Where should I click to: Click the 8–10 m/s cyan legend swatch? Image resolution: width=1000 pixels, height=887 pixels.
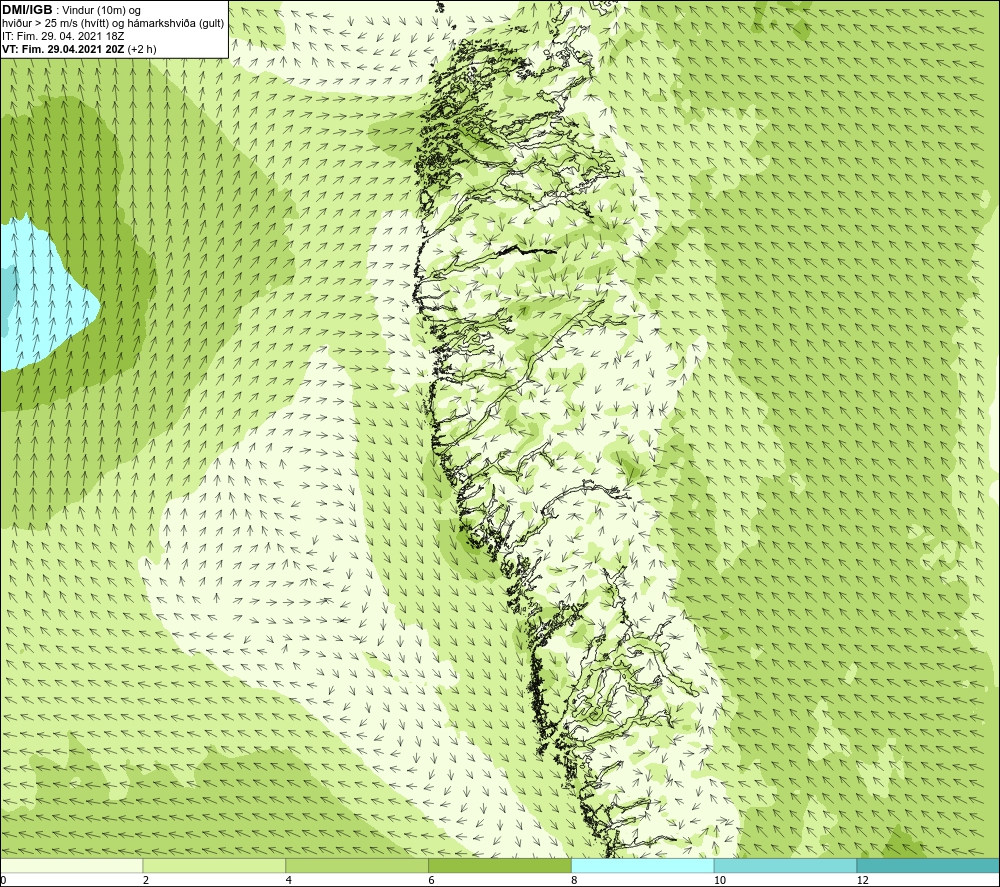point(643,865)
